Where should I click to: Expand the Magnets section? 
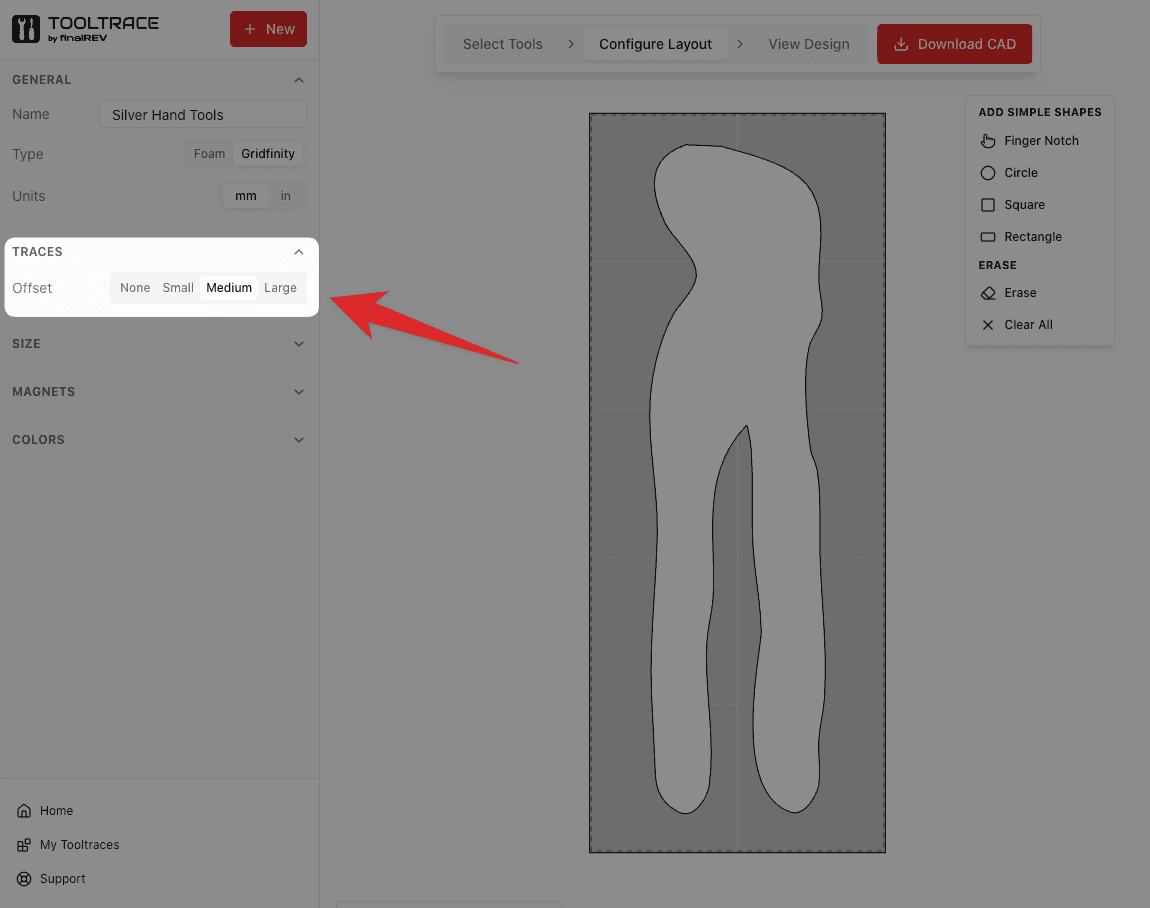click(x=158, y=391)
